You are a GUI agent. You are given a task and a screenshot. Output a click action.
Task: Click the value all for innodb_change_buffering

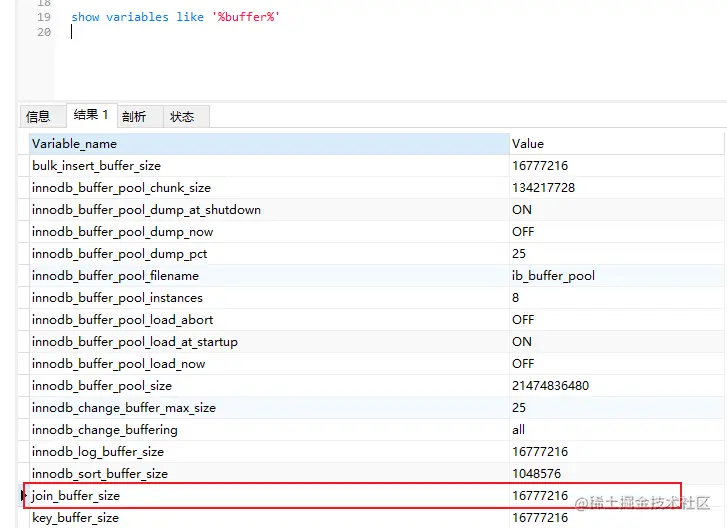518,430
